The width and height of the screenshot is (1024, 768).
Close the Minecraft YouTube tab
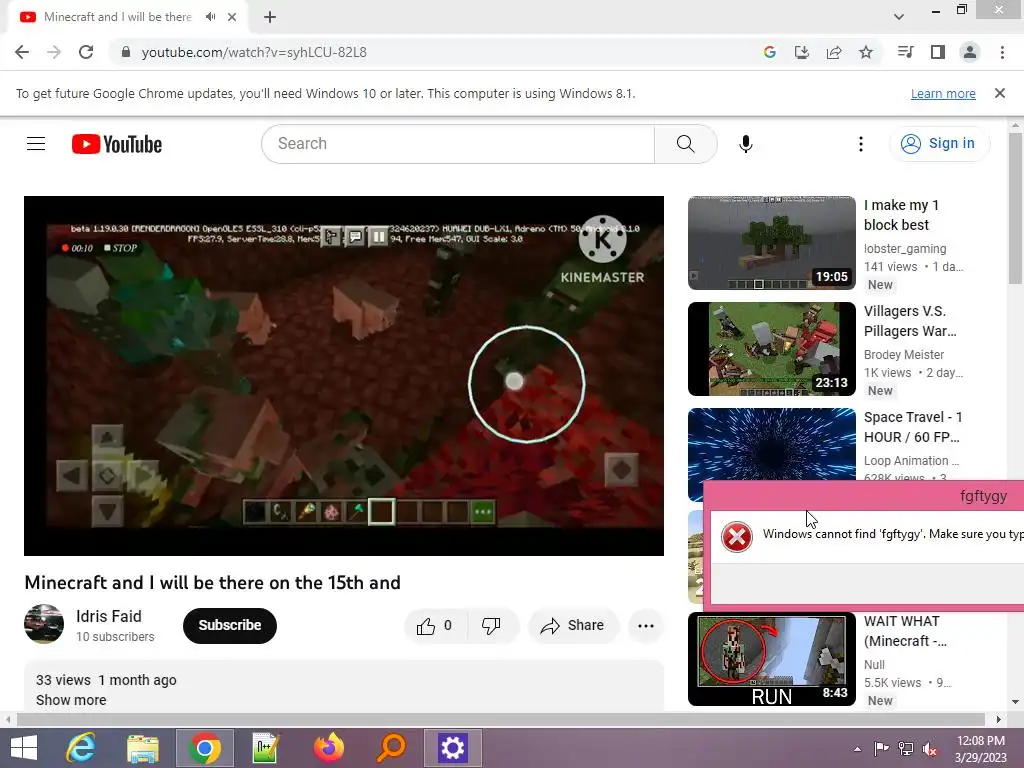[232, 17]
